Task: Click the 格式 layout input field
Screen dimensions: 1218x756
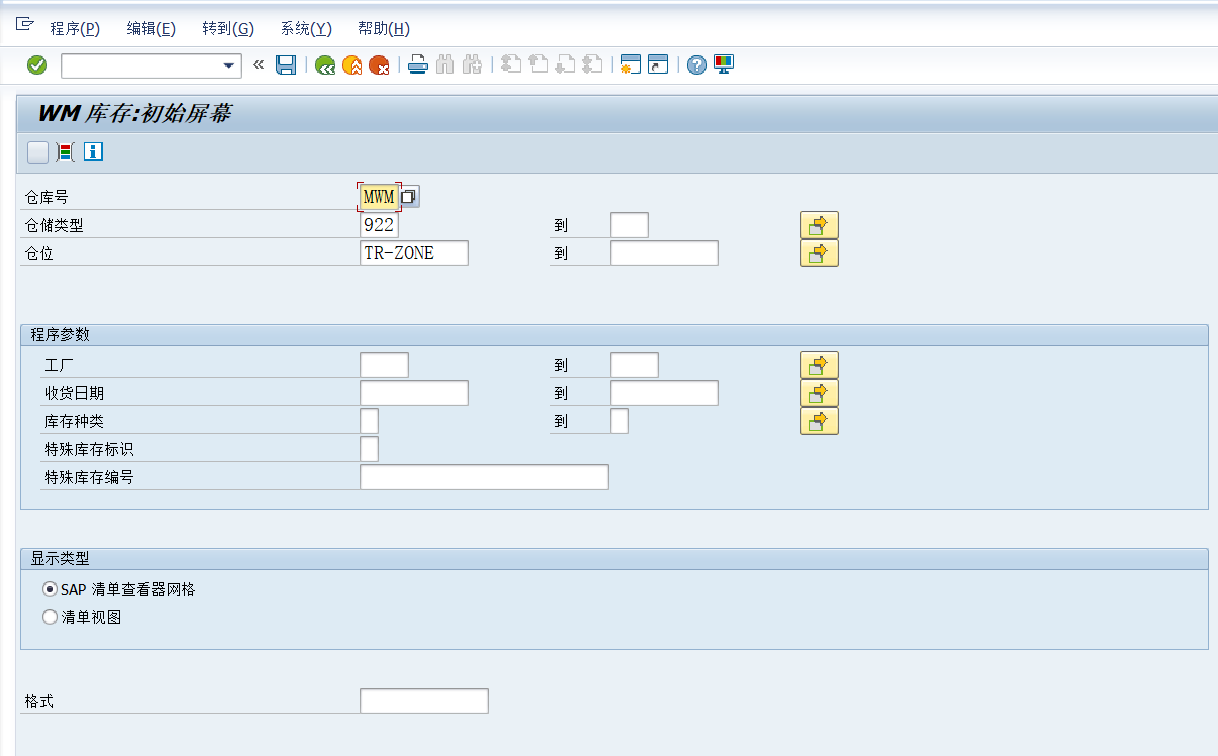Action: [424, 701]
